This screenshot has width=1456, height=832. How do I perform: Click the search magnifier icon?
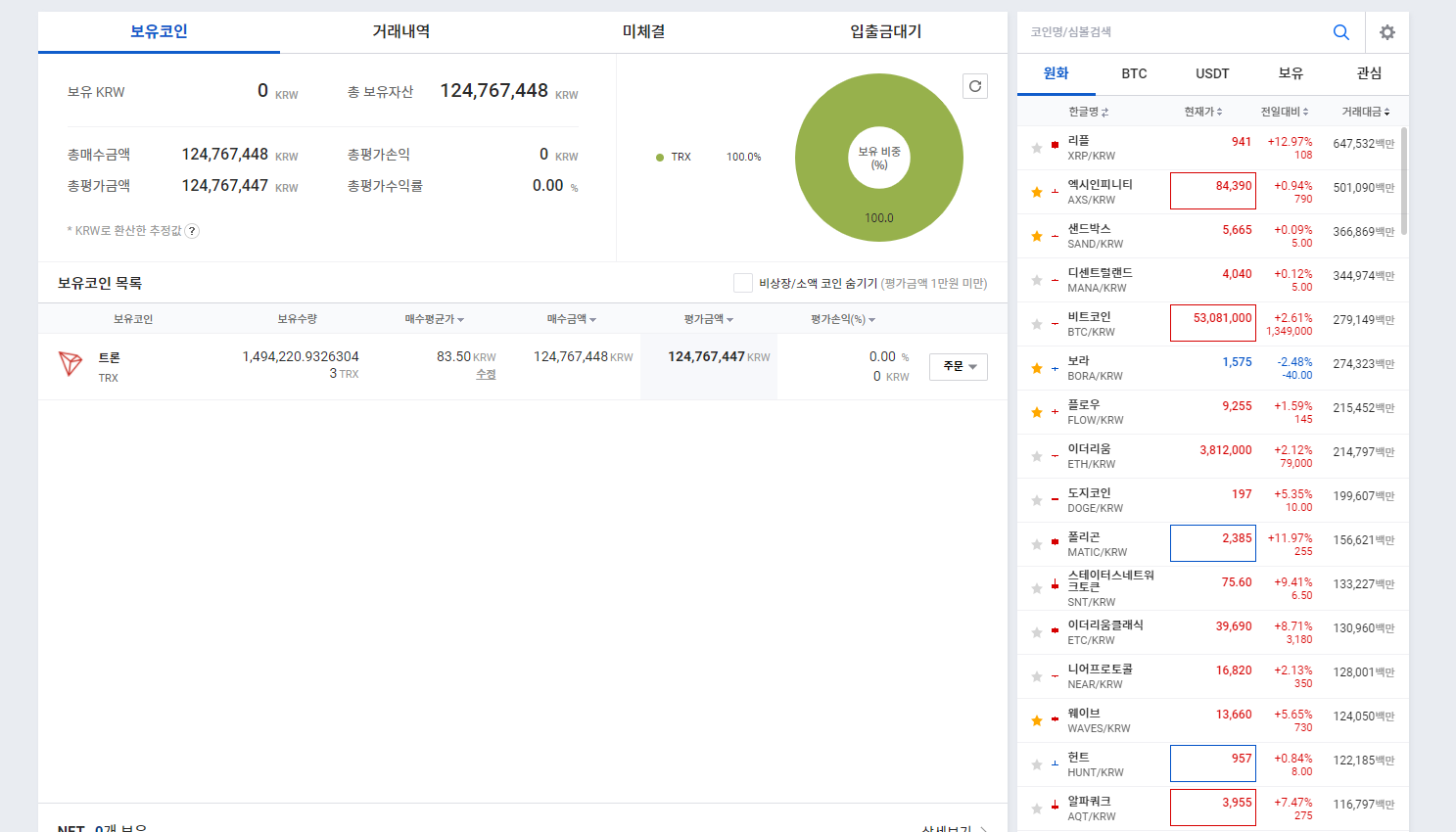(x=1341, y=32)
